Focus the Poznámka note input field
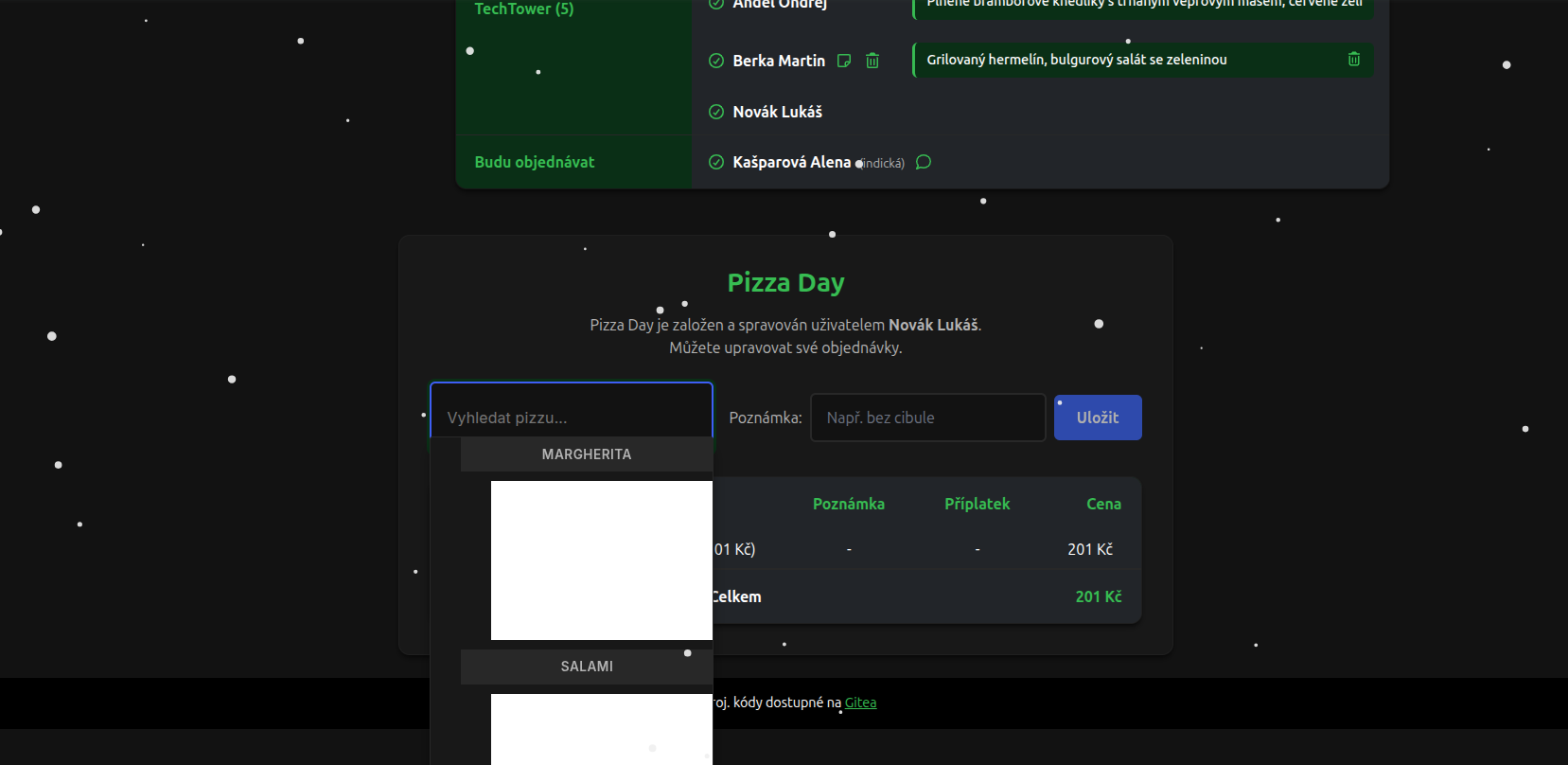Viewport: 1568px width, 765px height. click(x=927, y=418)
